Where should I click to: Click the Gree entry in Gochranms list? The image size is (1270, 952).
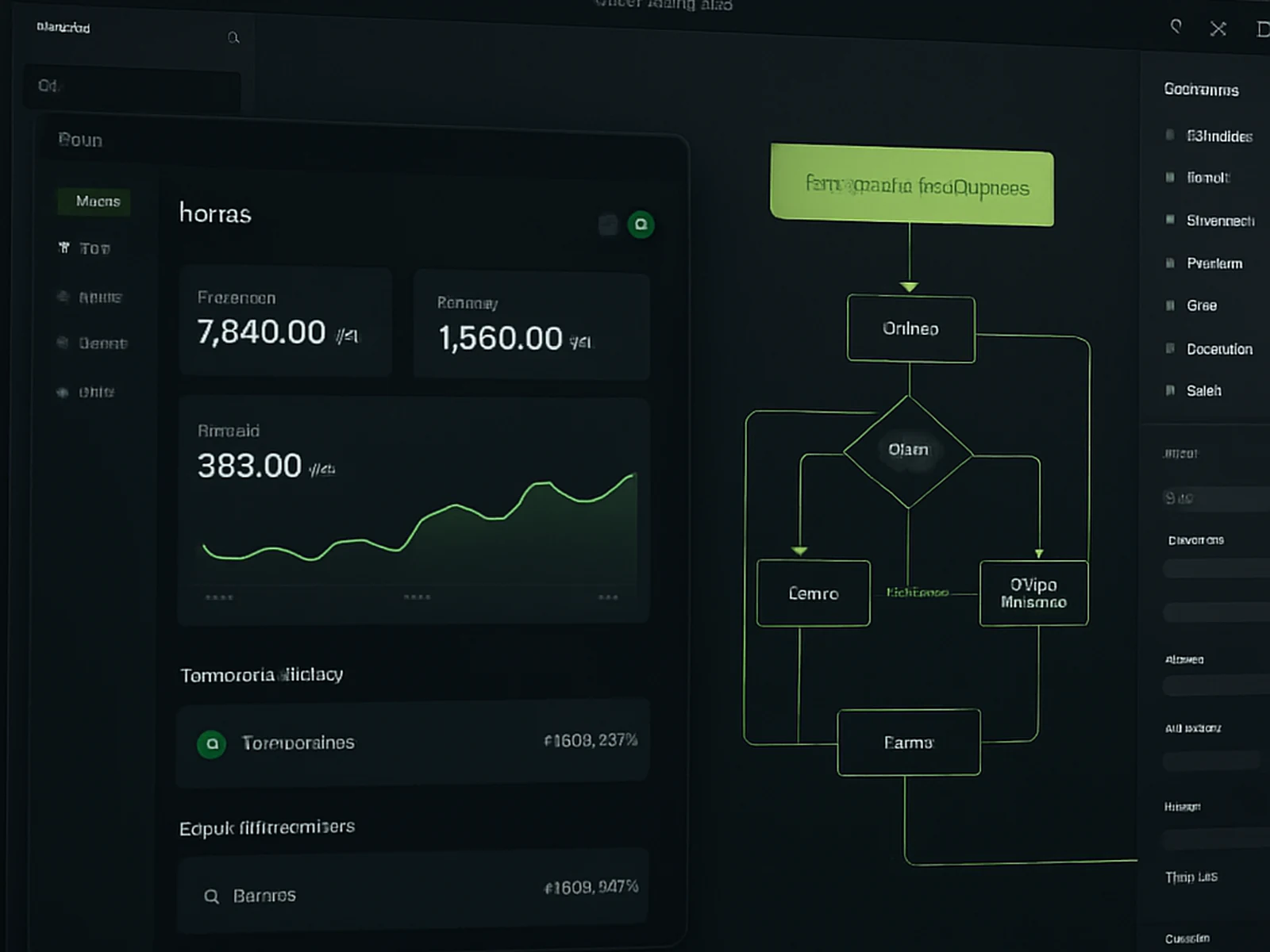(x=1202, y=305)
